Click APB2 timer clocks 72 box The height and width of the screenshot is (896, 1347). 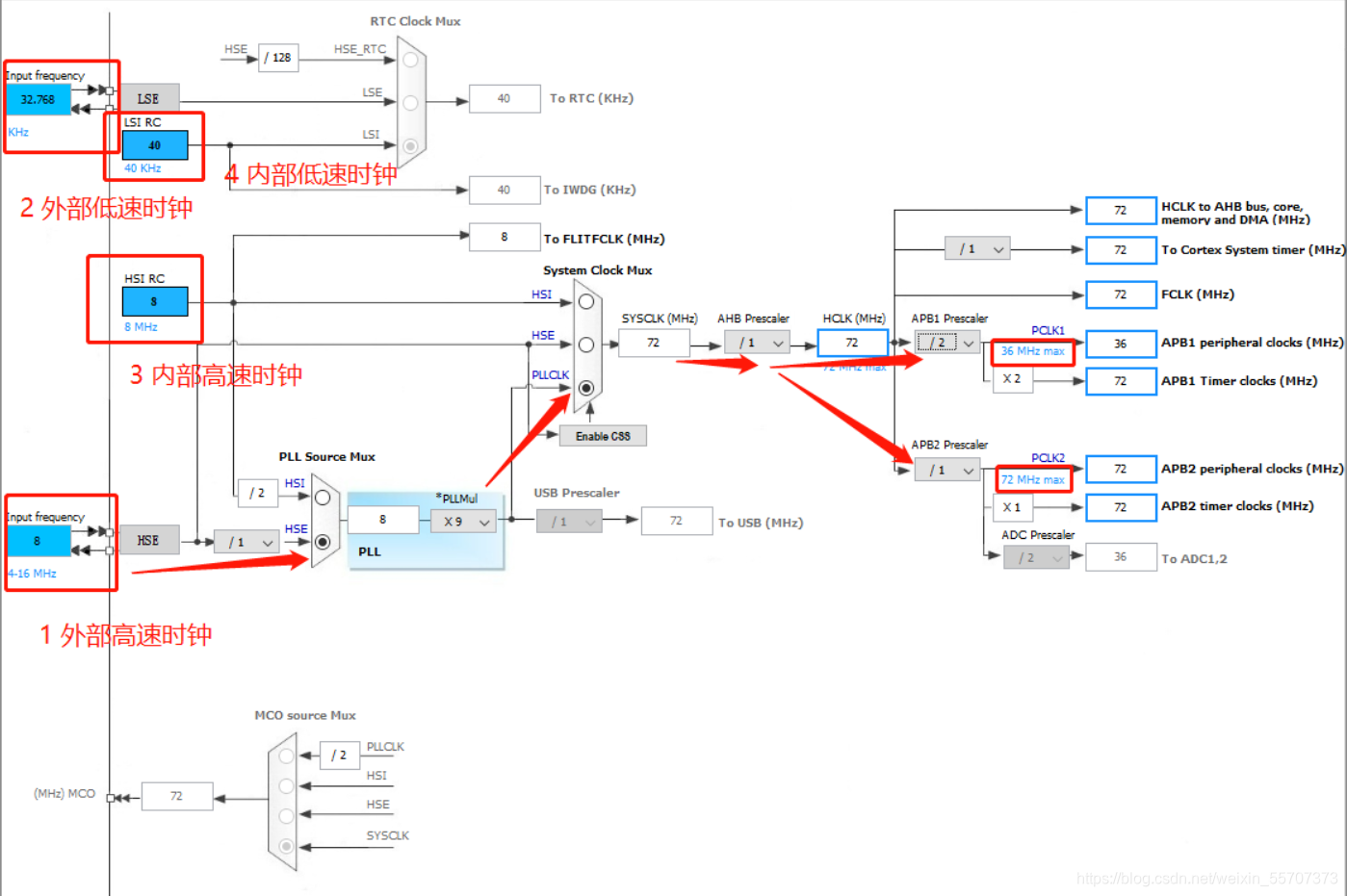[x=1121, y=507]
